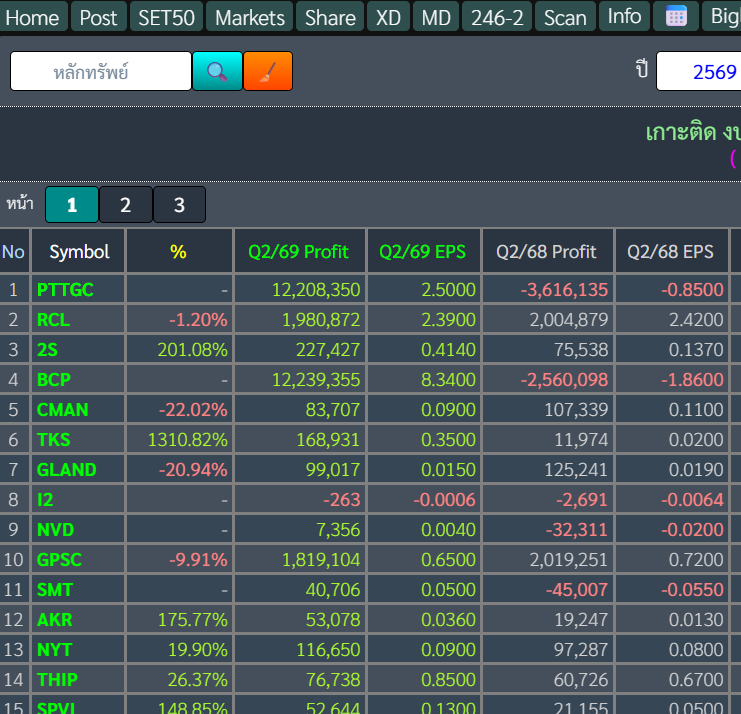
Task: Click the -22.02% value for CMAN
Action: pos(193,410)
